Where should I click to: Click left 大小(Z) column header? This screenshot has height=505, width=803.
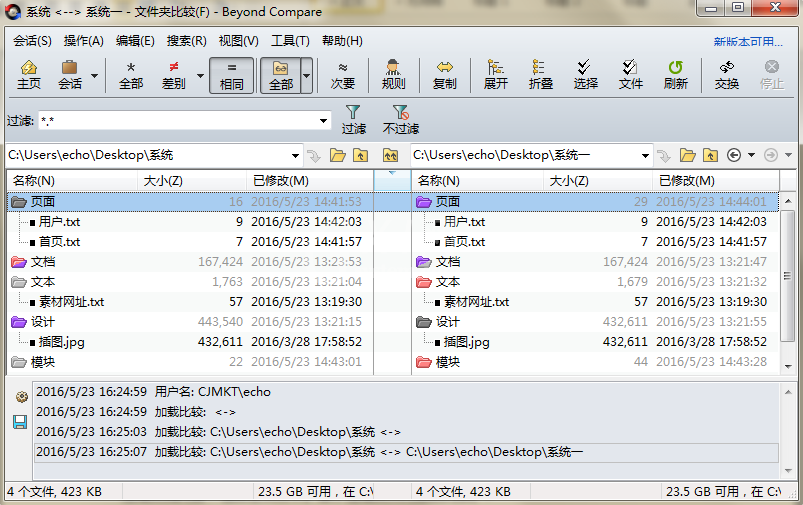pos(192,181)
